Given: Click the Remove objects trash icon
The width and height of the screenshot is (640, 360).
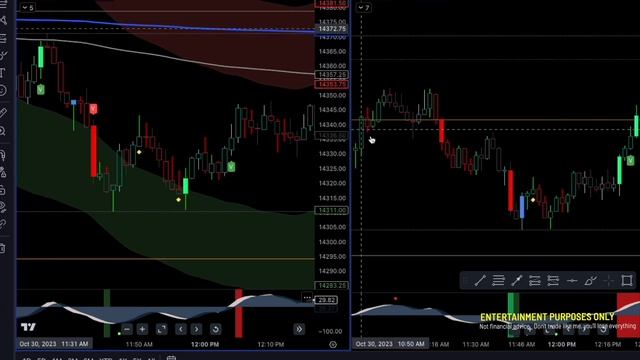Looking at the screenshot, I should tap(3, 248).
